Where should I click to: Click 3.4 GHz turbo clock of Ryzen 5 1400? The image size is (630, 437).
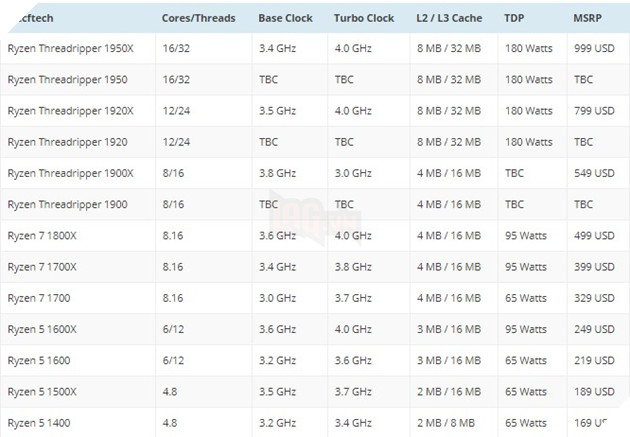point(353,423)
